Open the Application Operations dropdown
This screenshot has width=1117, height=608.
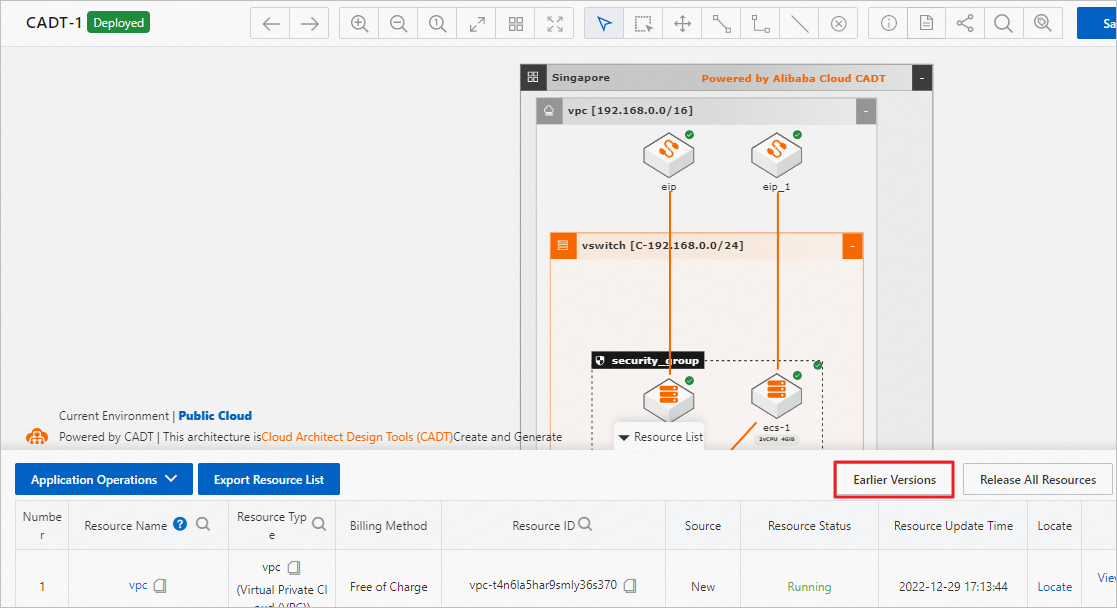pyautogui.click(x=104, y=480)
